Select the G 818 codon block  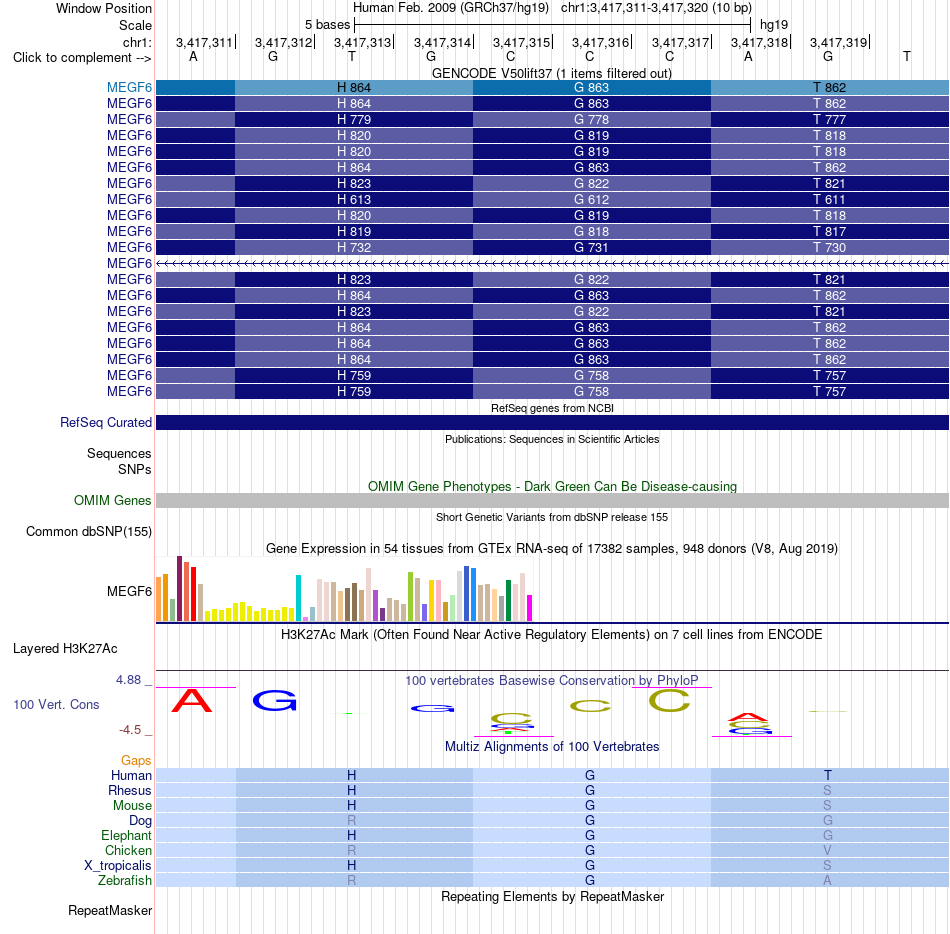(591, 231)
